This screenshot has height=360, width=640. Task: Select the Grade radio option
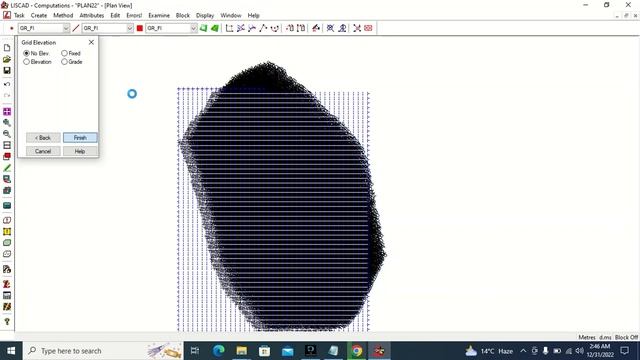point(64,62)
